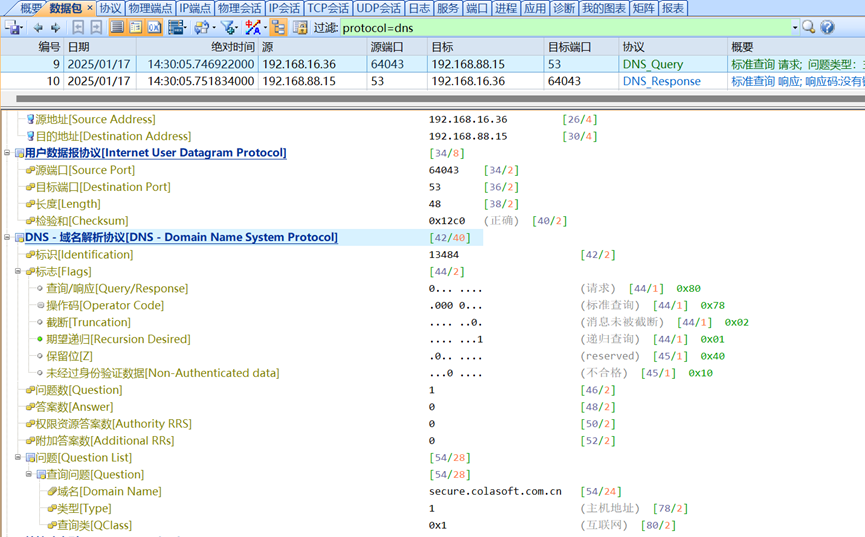This screenshot has height=537, width=865.
Task: Close the 数据包 tab with X
Action: pos(89,8)
